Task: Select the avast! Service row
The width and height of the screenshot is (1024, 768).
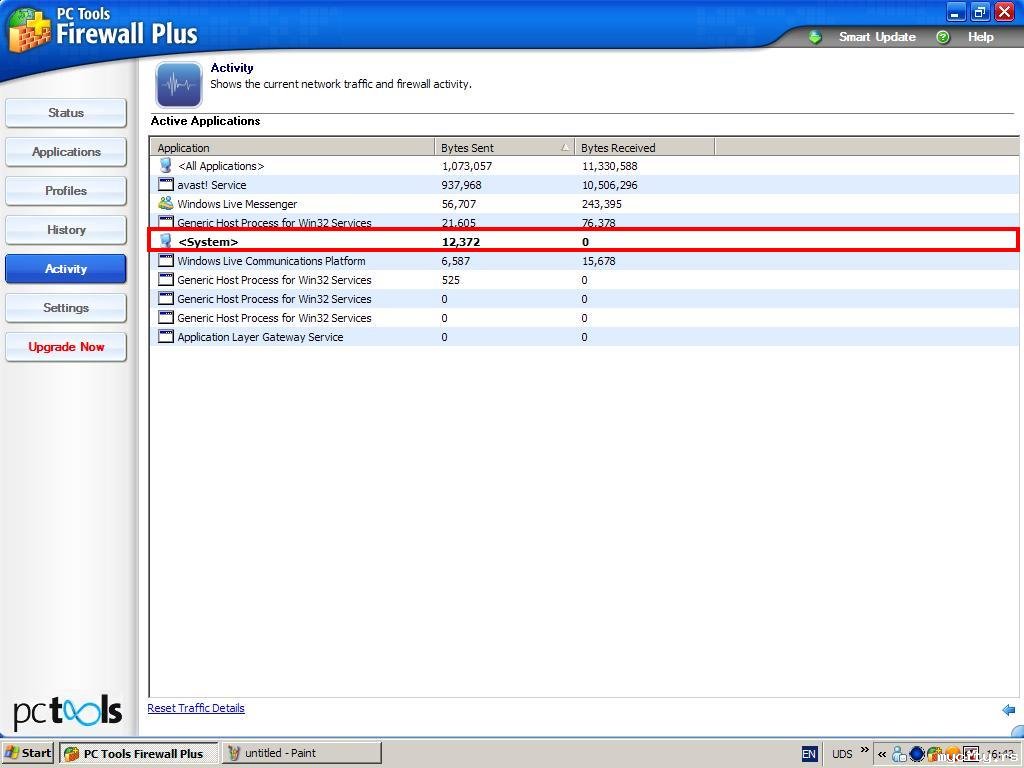Action: click(x=584, y=185)
